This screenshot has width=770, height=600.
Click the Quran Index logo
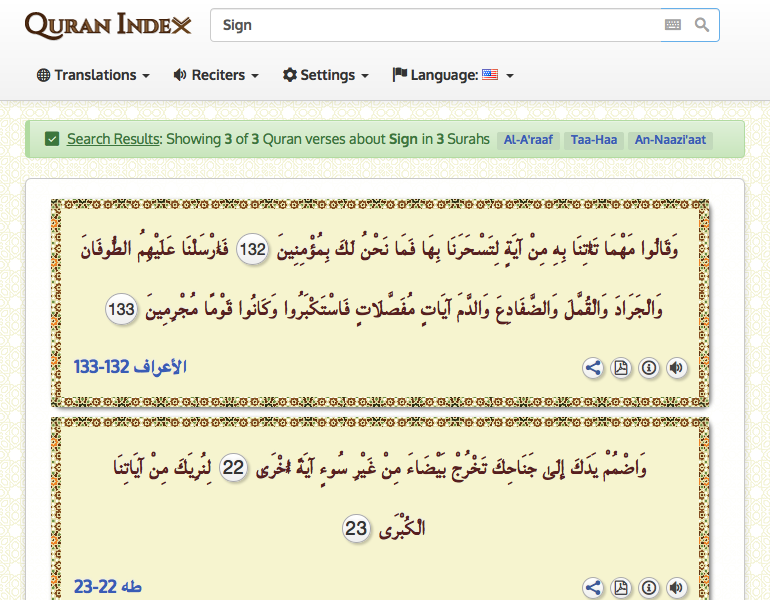(x=108, y=25)
